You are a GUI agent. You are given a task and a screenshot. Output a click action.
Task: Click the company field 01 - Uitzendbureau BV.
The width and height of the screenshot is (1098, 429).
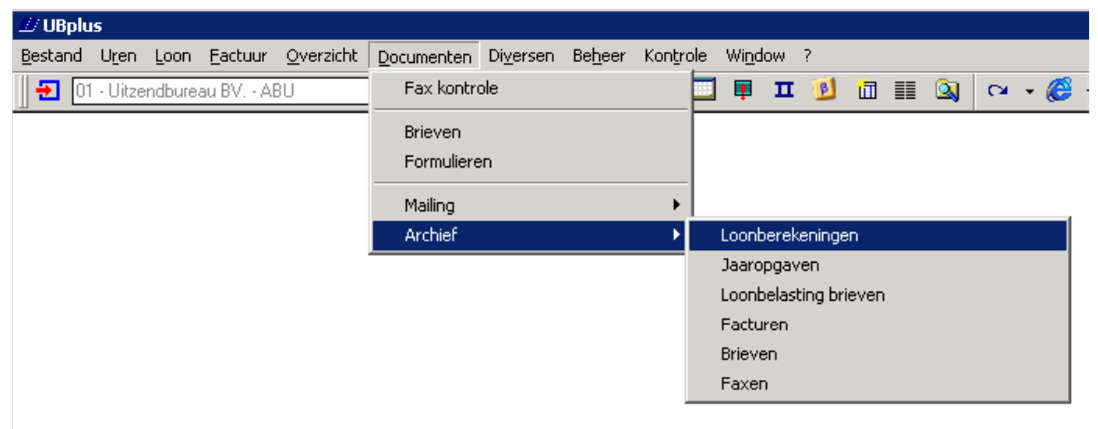pos(220,92)
